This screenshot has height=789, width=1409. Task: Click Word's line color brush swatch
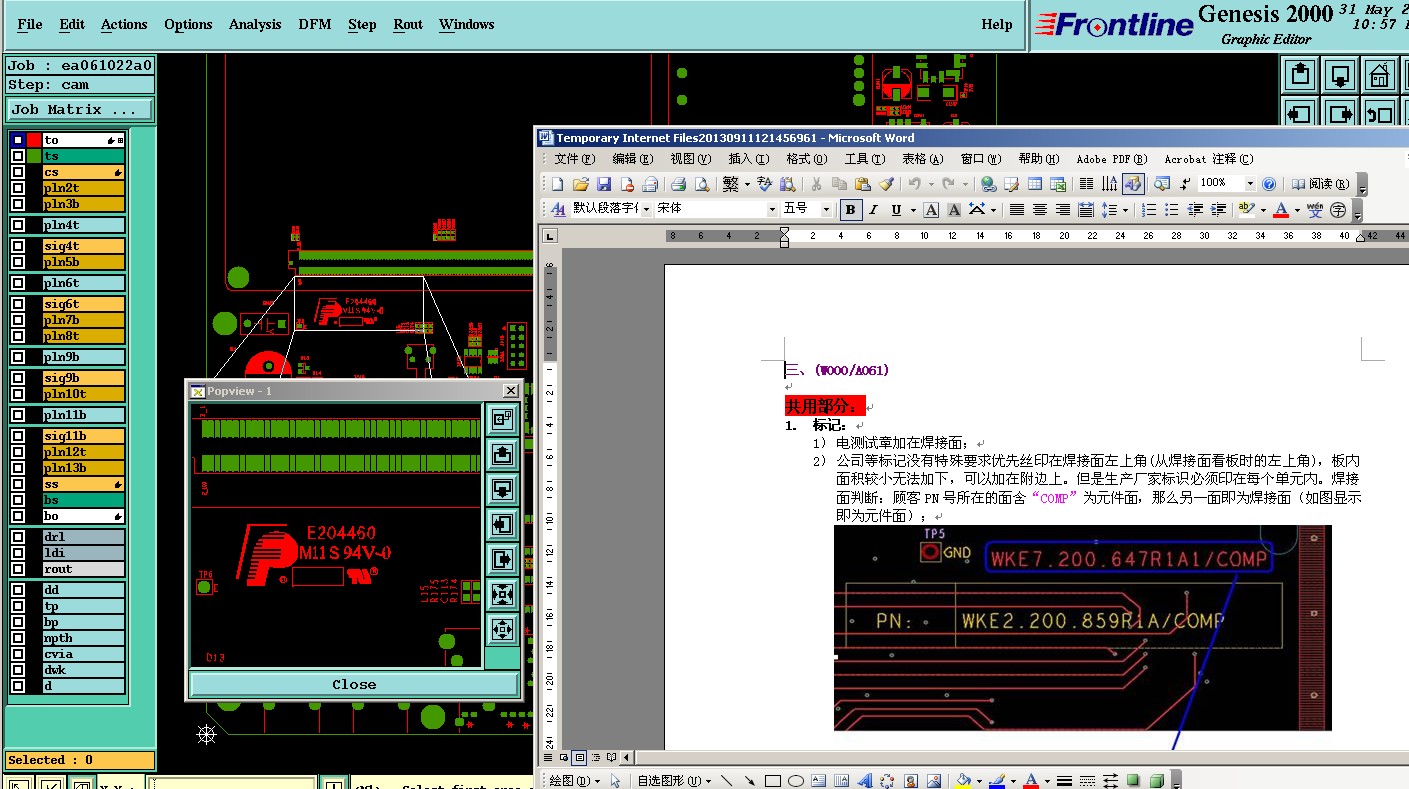pyautogui.click(x=997, y=781)
